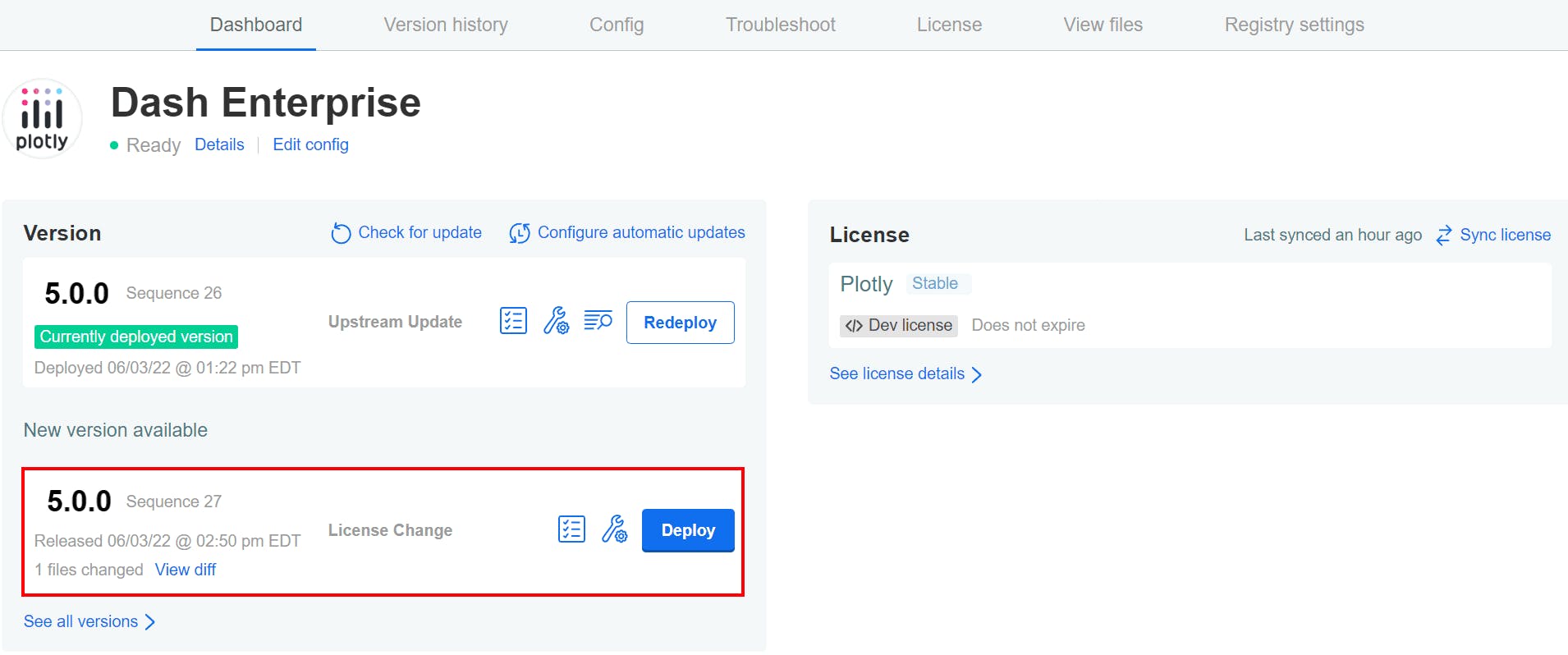Expand the chevron next to See all versions
Viewport: 1568px width, 655px height.
pos(150,622)
